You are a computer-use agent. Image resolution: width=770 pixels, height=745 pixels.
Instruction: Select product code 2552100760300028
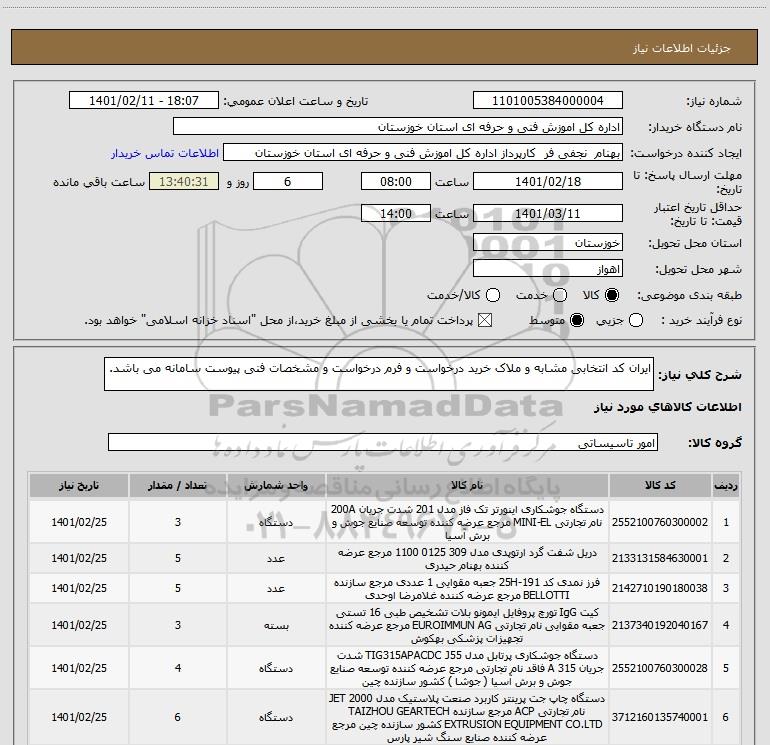(x=660, y=668)
